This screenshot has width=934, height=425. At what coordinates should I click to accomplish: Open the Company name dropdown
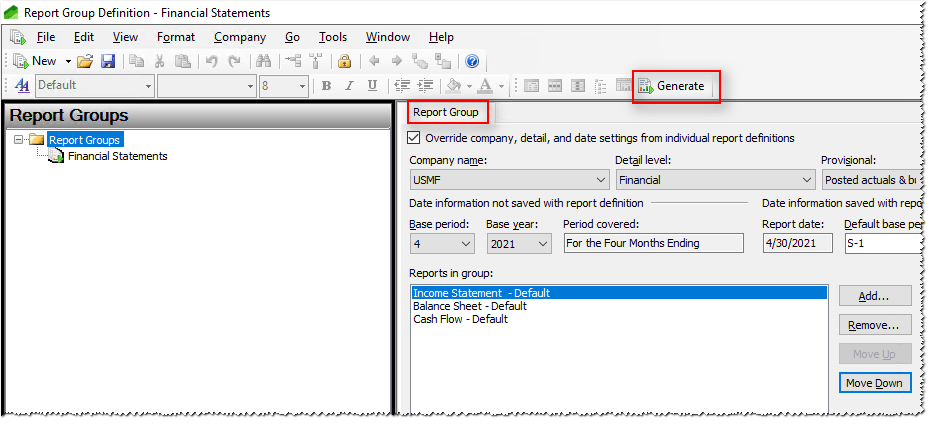click(600, 181)
